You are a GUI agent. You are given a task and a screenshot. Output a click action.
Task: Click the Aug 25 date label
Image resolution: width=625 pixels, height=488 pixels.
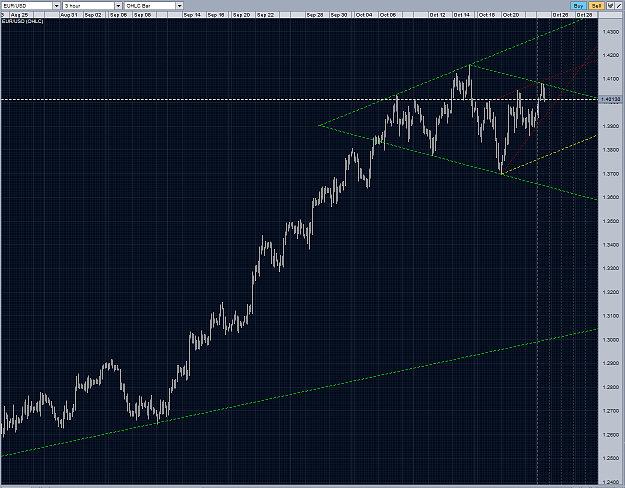pyautogui.click(x=19, y=15)
